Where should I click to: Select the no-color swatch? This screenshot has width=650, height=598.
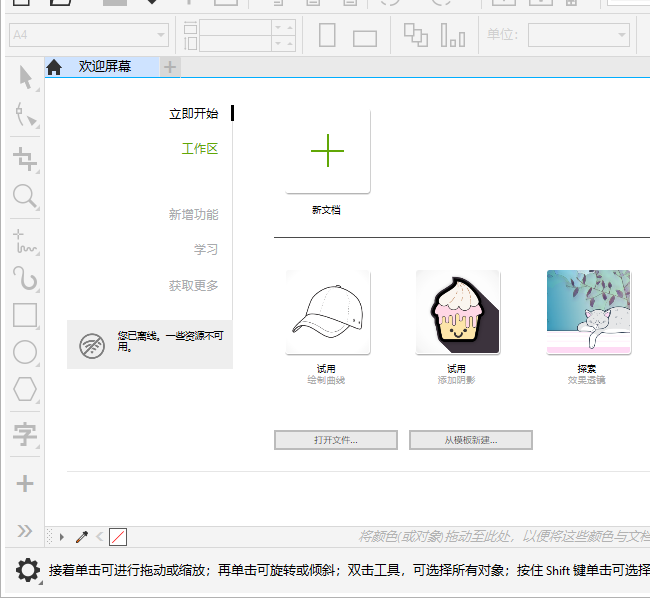click(118, 537)
